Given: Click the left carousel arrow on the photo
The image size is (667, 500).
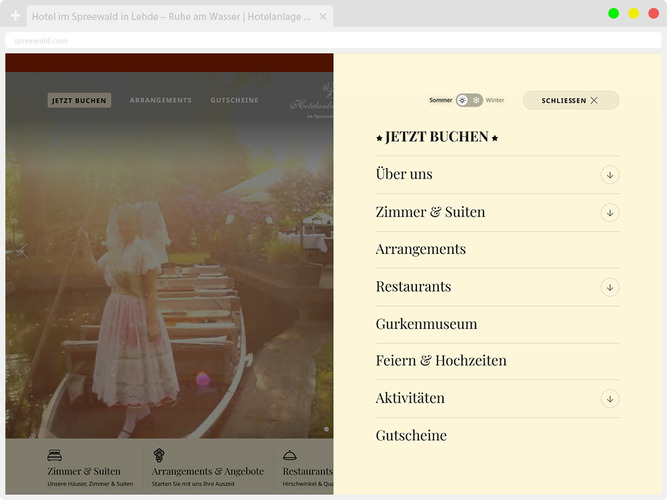Looking at the screenshot, I should pyautogui.click(x=20, y=251).
